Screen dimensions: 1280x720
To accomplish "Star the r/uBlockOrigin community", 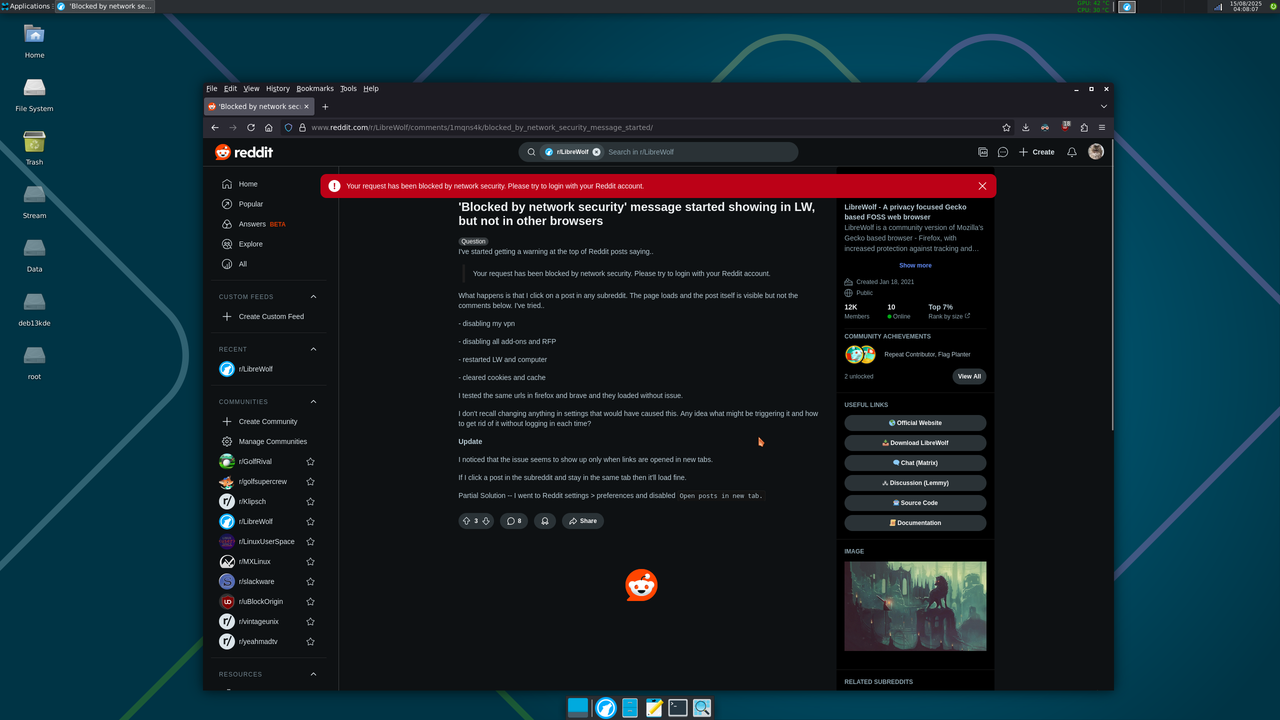I will pyautogui.click(x=310, y=602).
